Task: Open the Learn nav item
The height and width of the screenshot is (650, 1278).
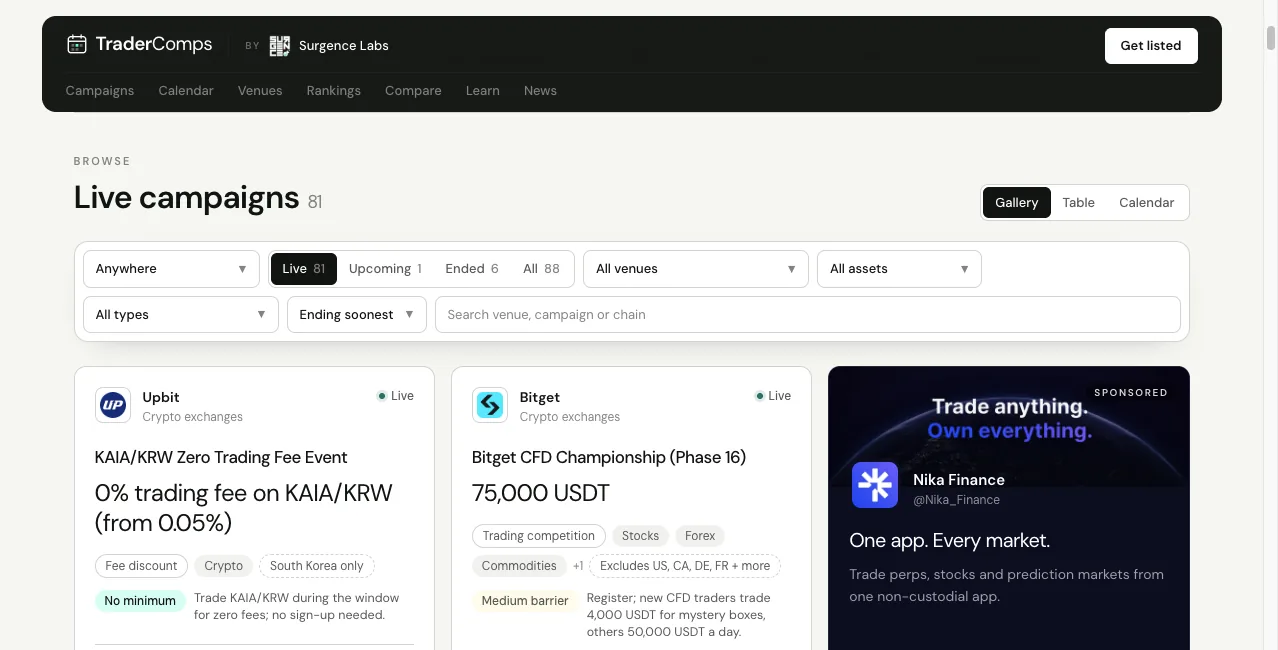Action: pyautogui.click(x=483, y=91)
